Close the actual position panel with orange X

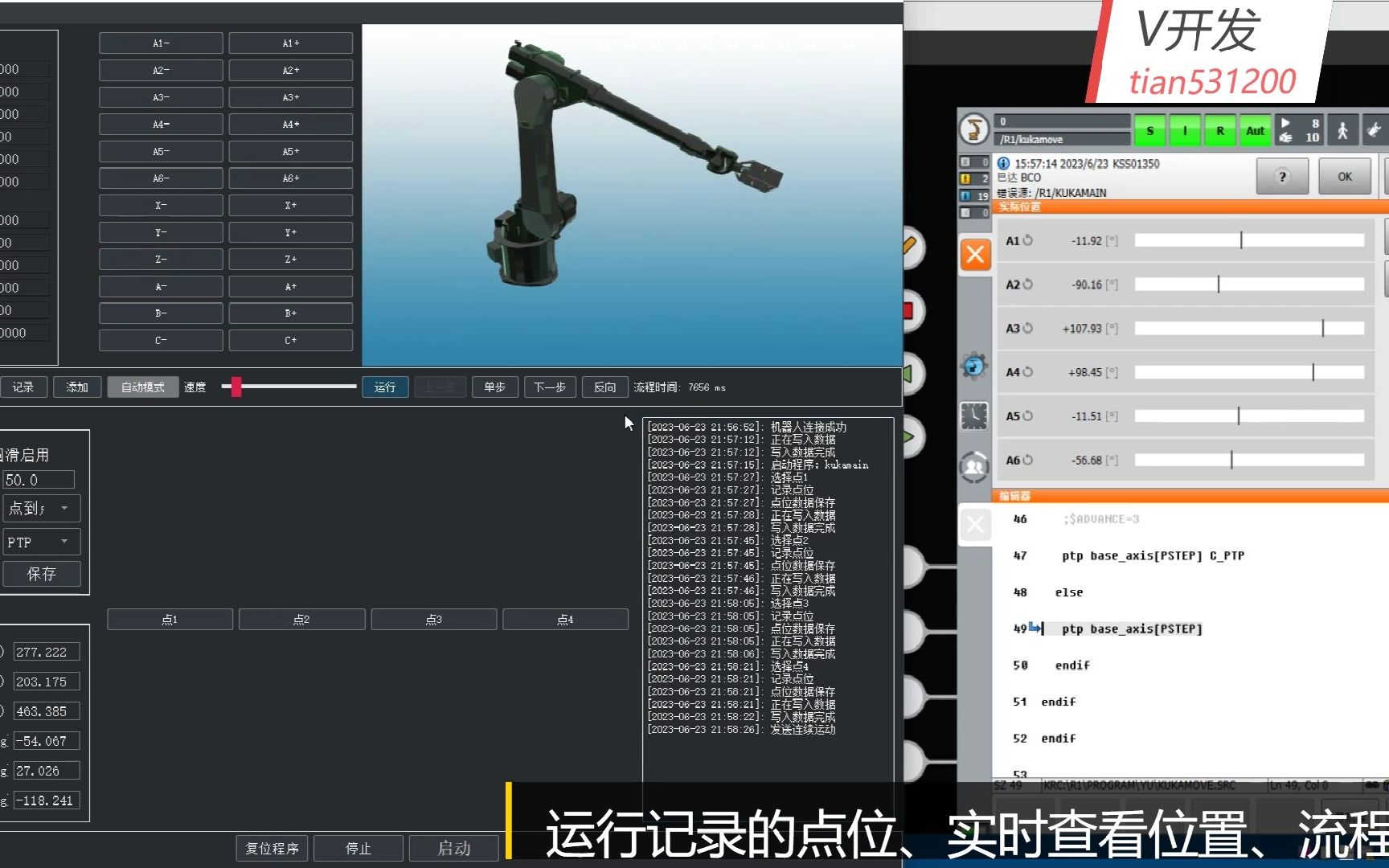975,255
